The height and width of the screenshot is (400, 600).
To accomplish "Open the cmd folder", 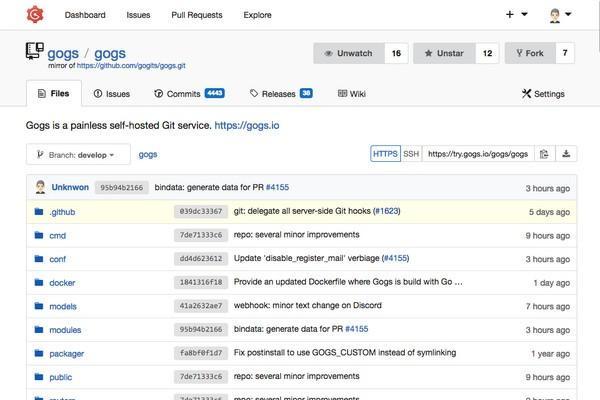I will (x=57, y=236).
